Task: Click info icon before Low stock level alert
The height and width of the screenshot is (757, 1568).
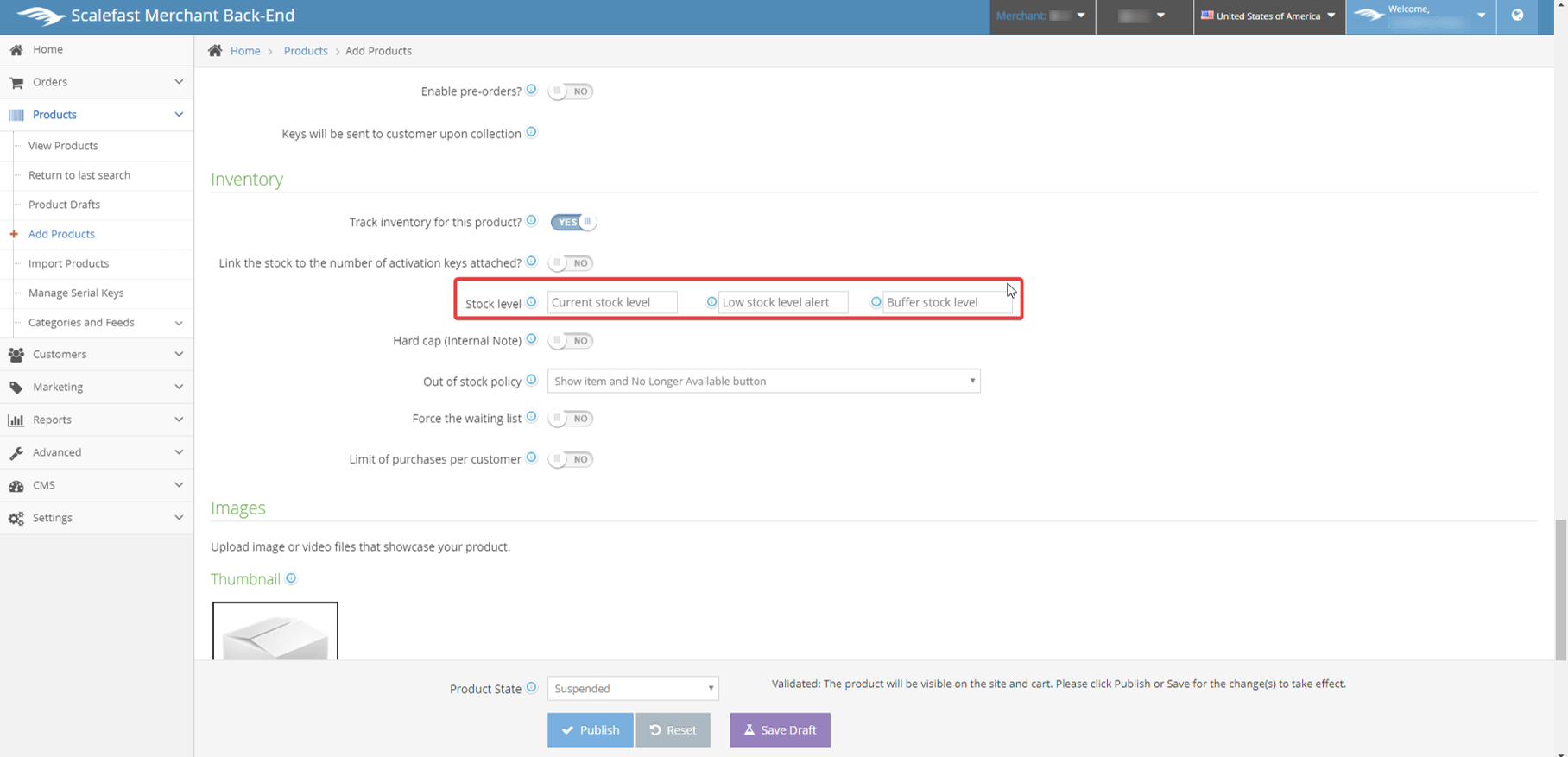Action: coord(711,302)
